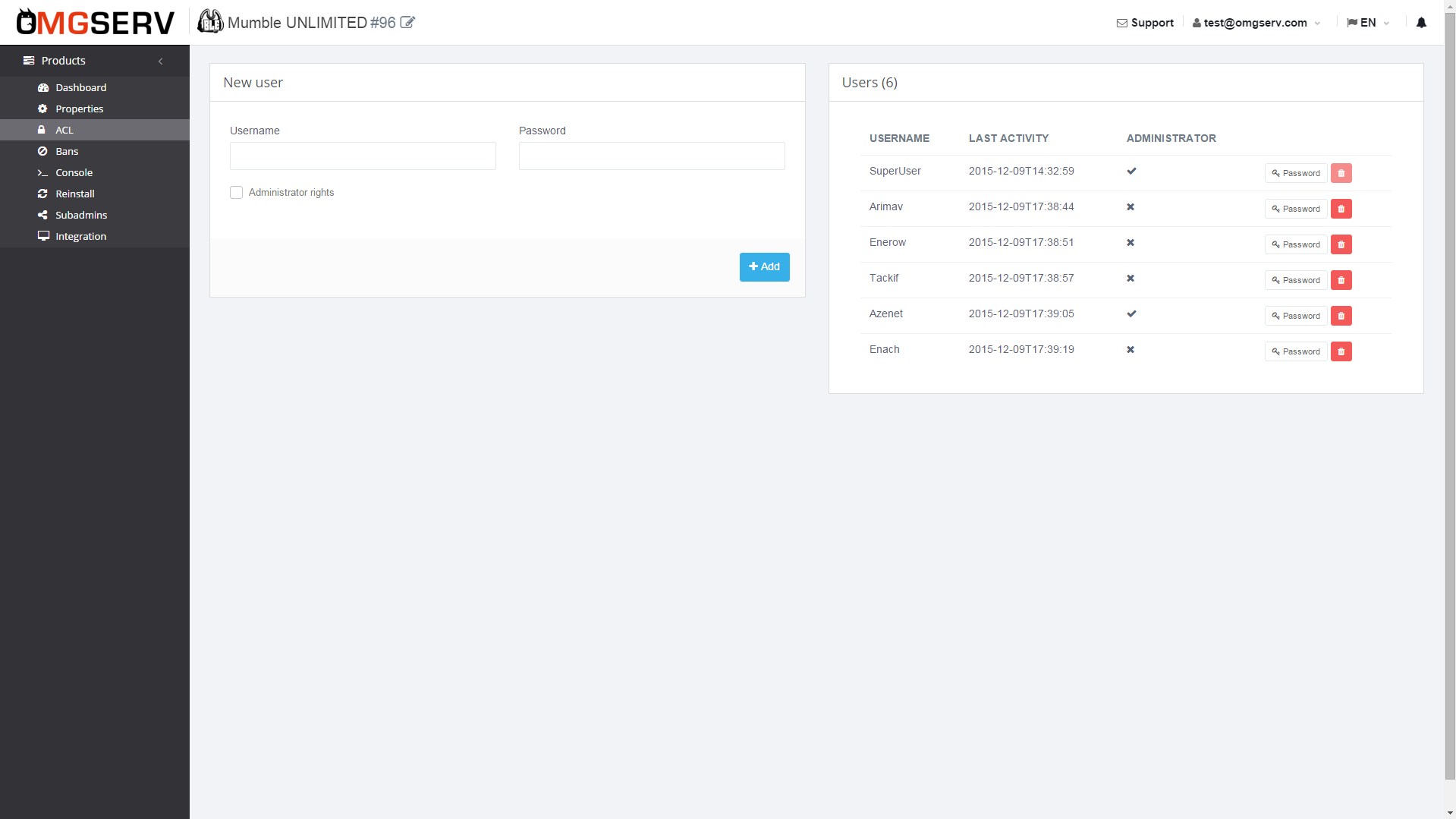Collapse the Products sidebar section
Viewport: 1456px width, 819px height.
click(160, 61)
